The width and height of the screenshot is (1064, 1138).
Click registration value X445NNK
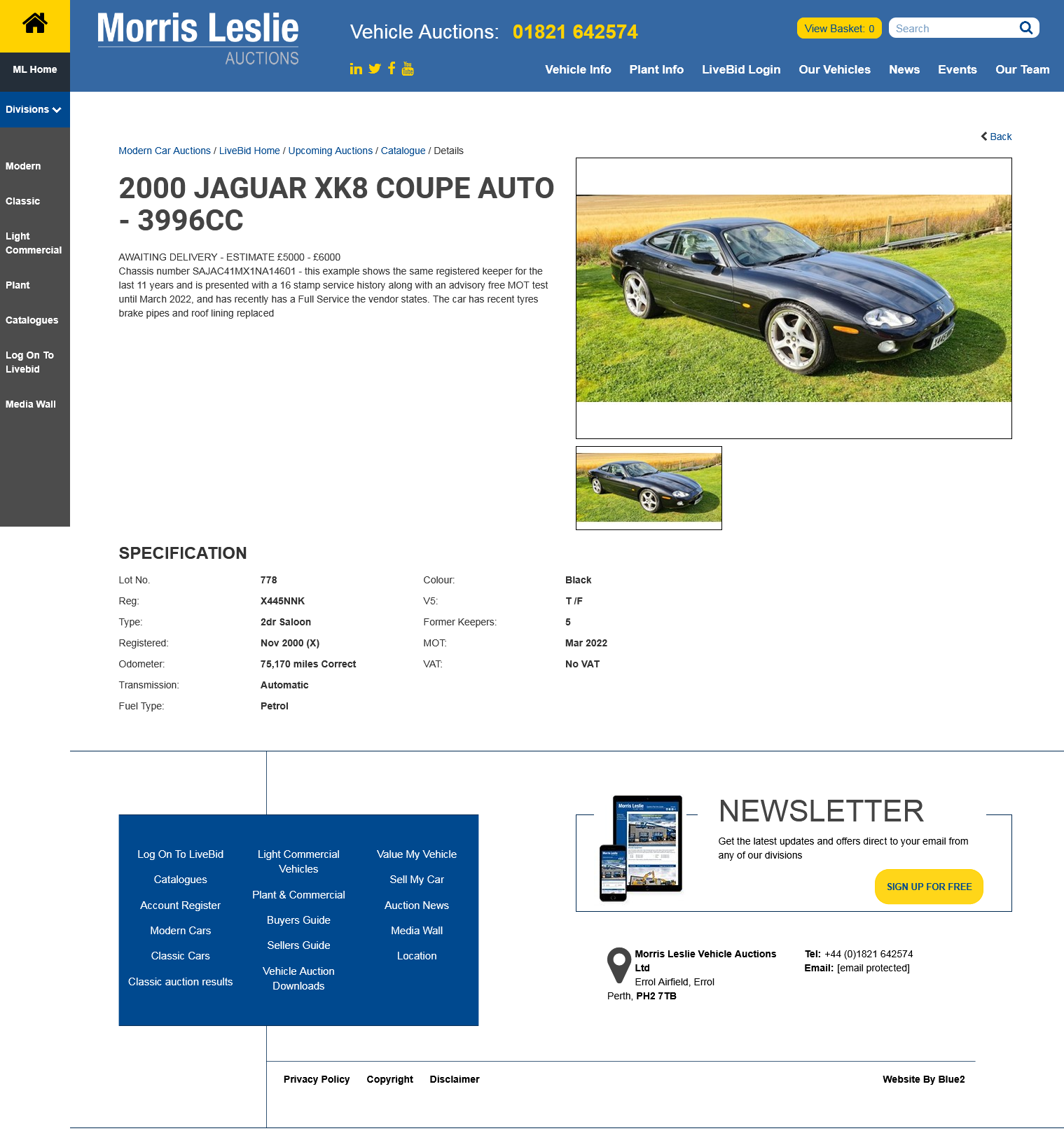tap(282, 601)
